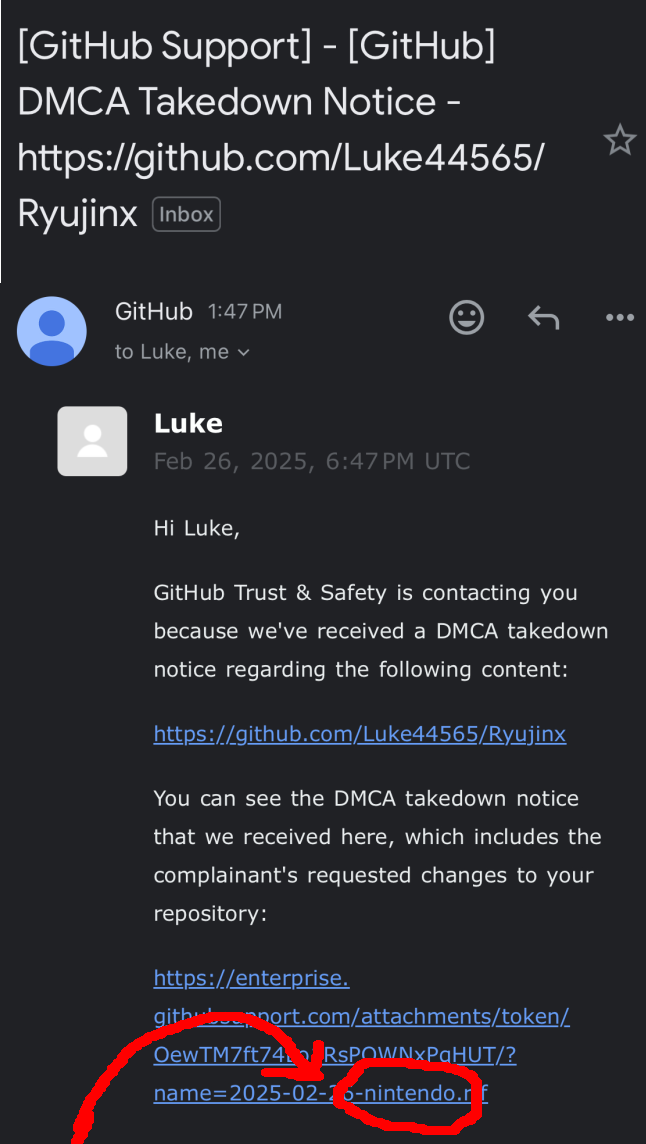
Task: Tap the "to Luke, me" recipients text
Action: (171, 352)
